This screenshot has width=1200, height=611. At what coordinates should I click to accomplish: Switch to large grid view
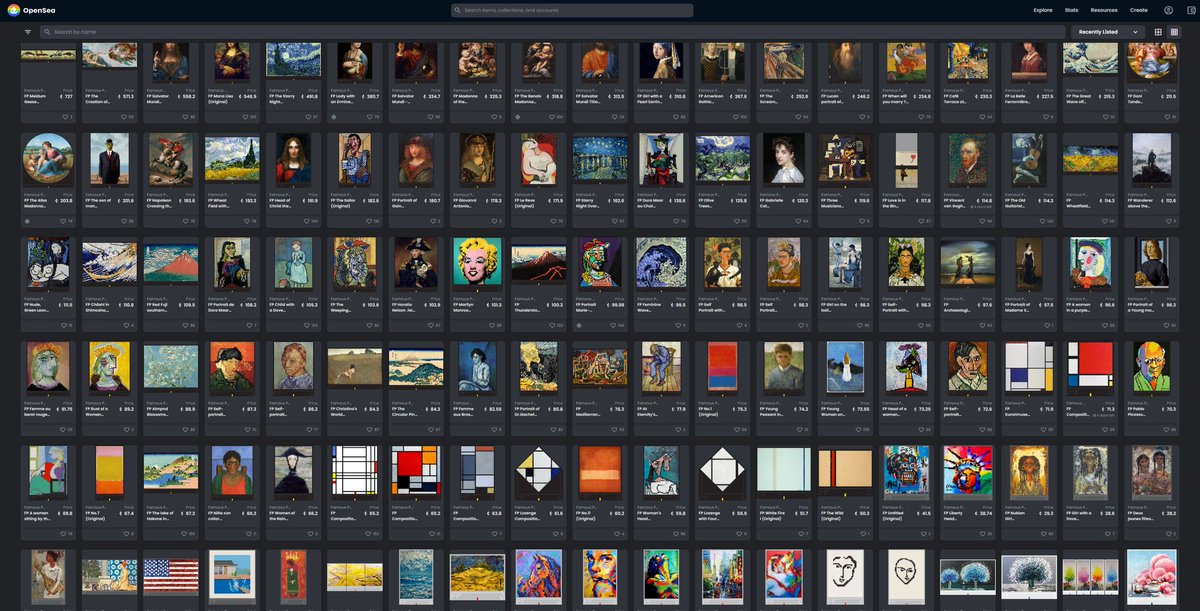click(x=1158, y=32)
